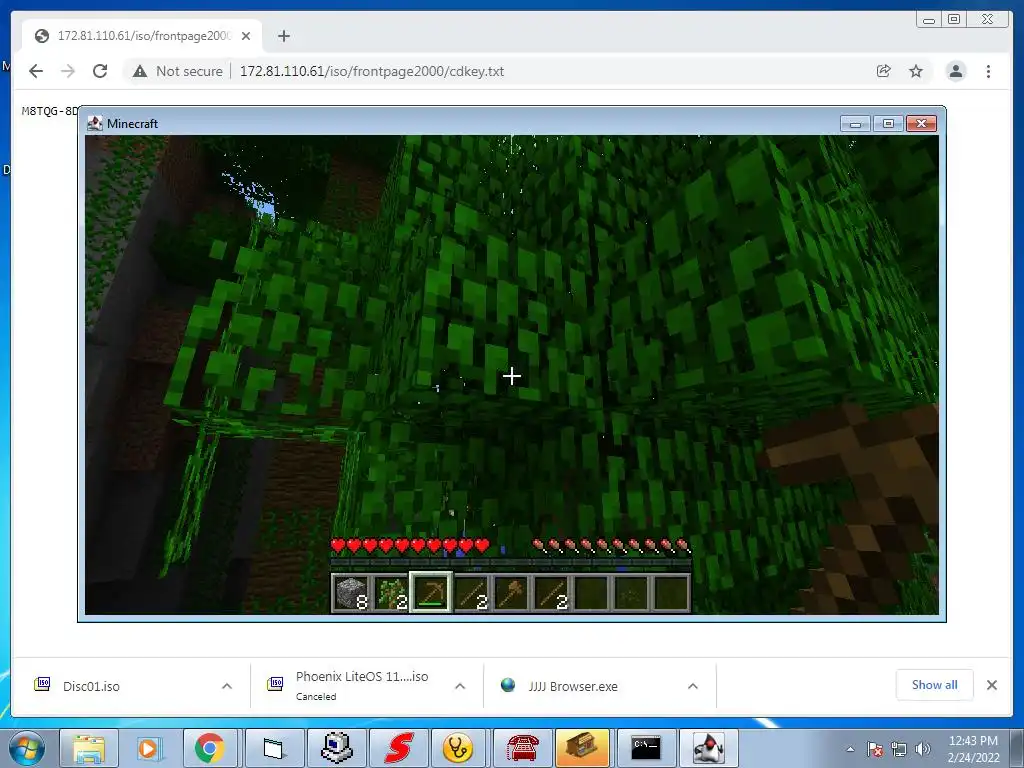Select the wooden pickaxe hotbar slot
The height and width of the screenshot is (768, 1024).
[x=431, y=593]
